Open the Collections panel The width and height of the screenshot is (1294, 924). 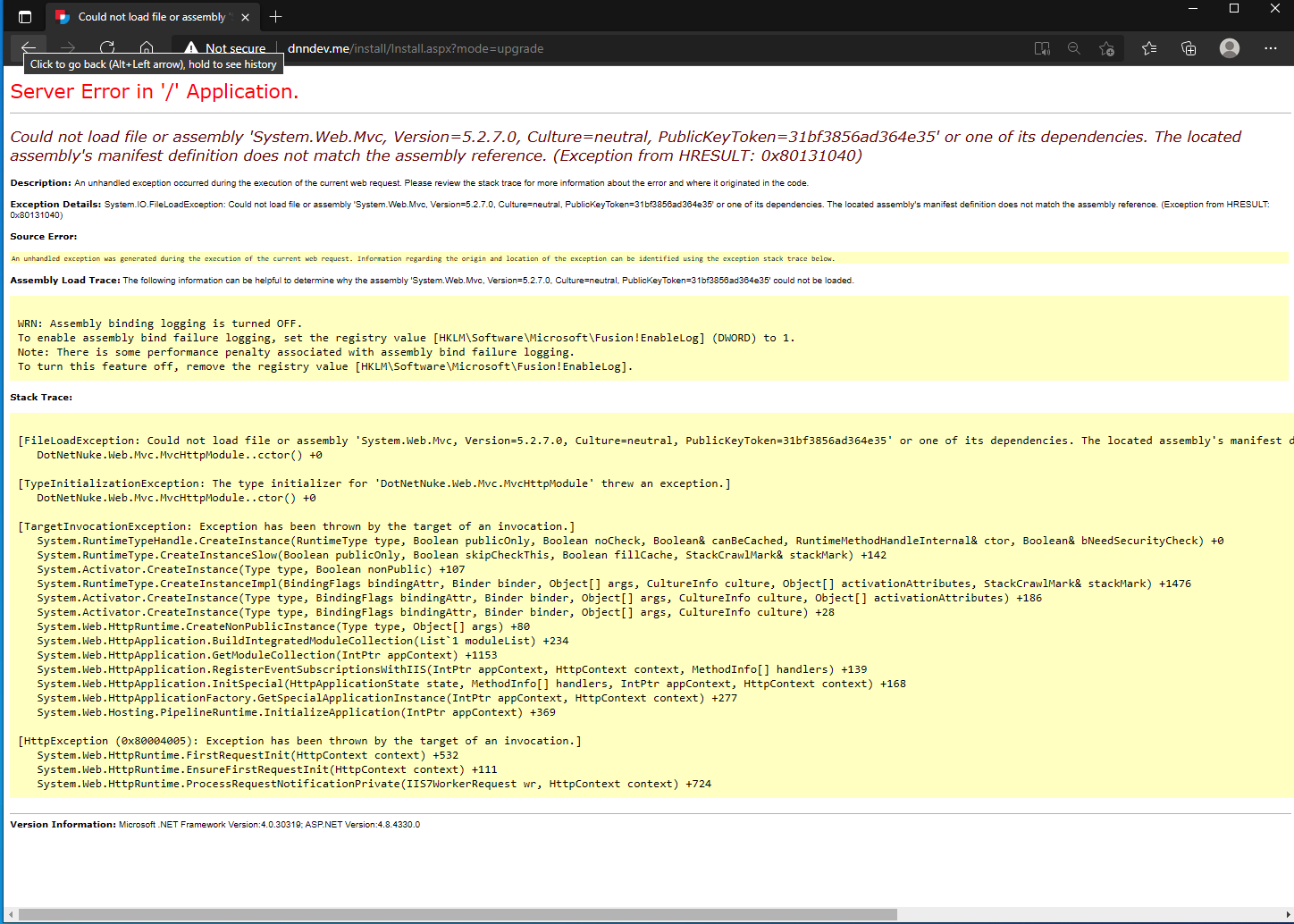point(1189,48)
